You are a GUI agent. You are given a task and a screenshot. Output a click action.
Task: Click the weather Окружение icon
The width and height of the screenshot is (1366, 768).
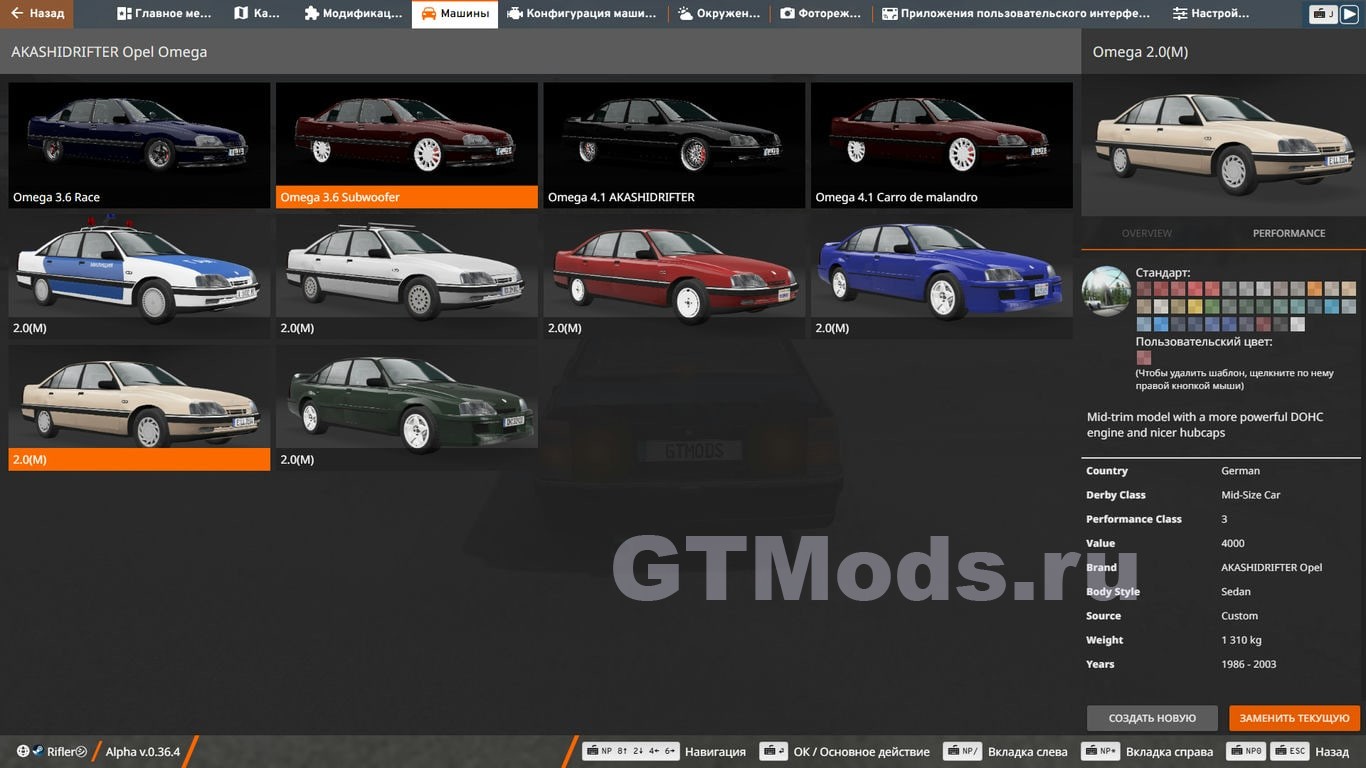tap(685, 14)
